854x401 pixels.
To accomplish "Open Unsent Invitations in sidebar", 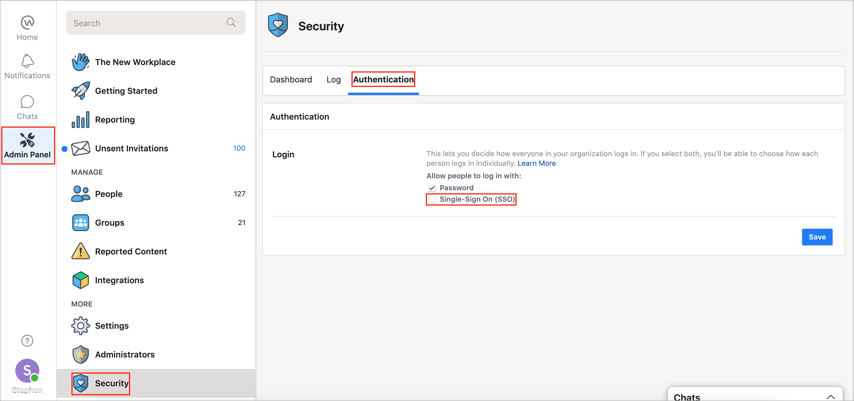I will pos(131,149).
